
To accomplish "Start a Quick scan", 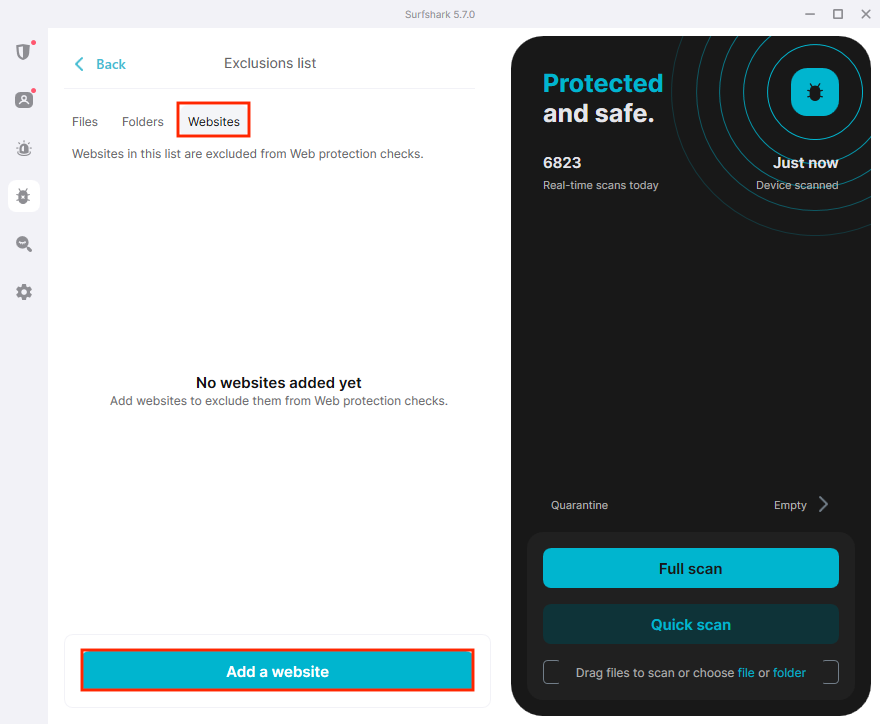I will (x=690, y=624).
